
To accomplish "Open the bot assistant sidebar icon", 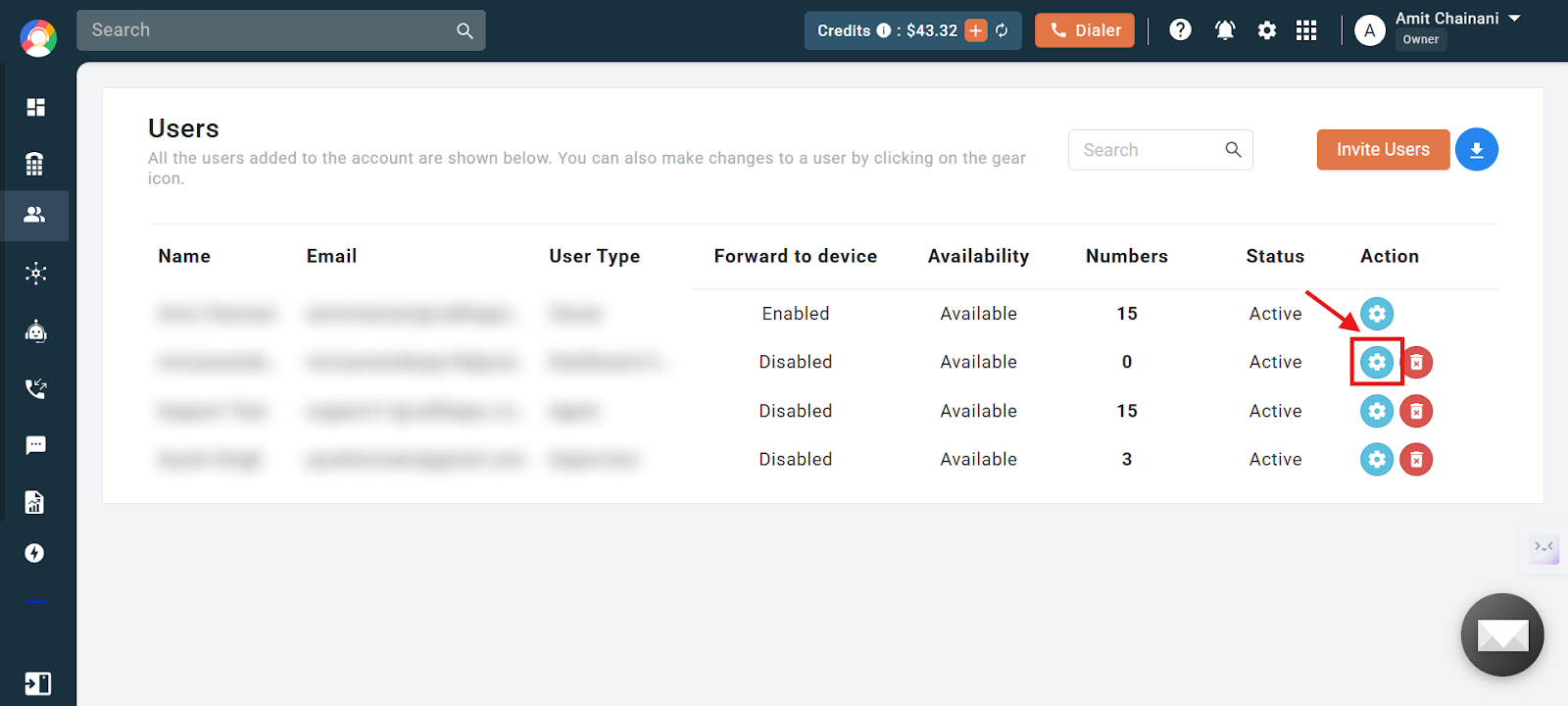I will click(36, 331).
